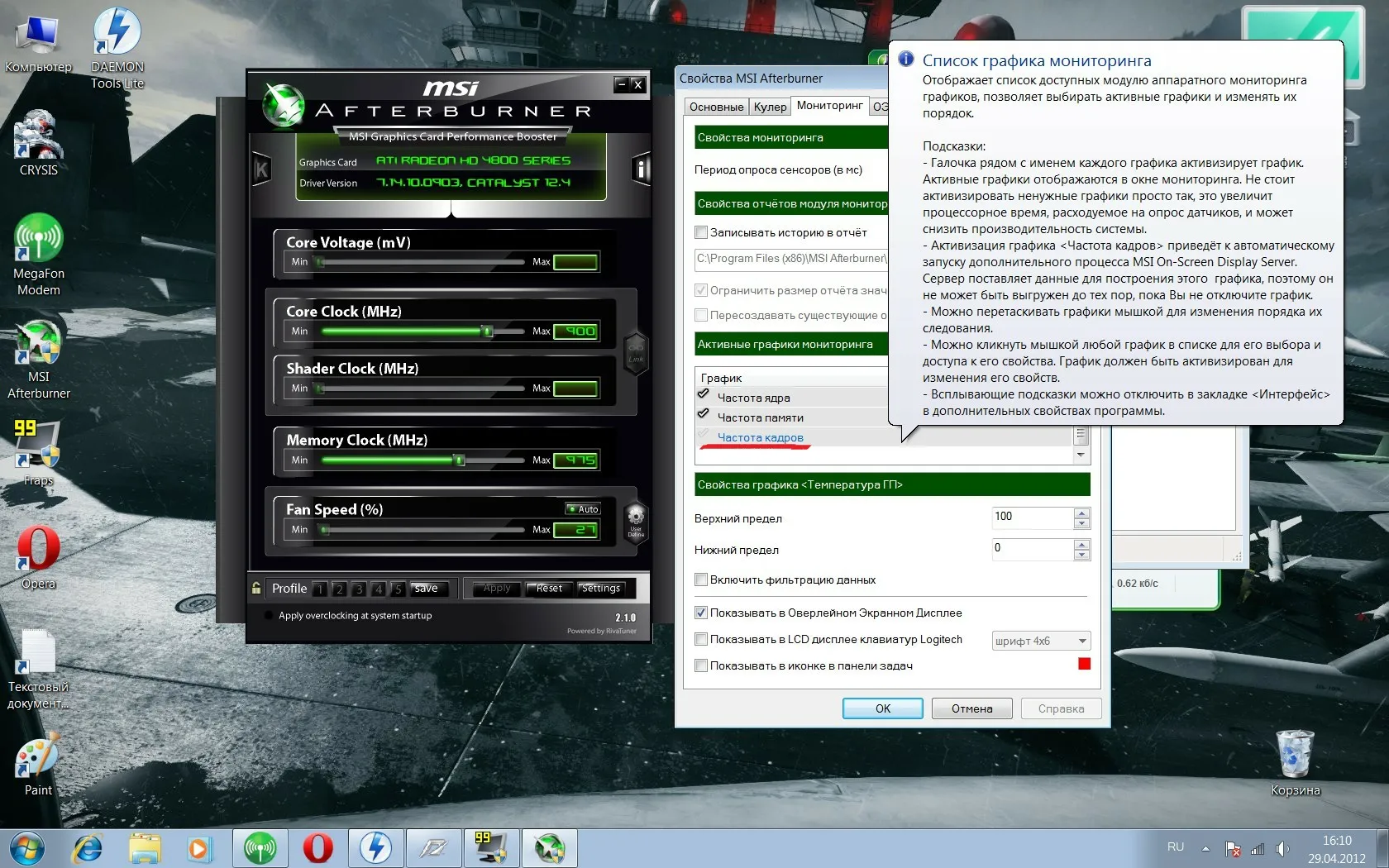Decrease the 'Нижний предел' value with down arrow
Viewport: 1389px width, 868px height.
click(1081, 555)
